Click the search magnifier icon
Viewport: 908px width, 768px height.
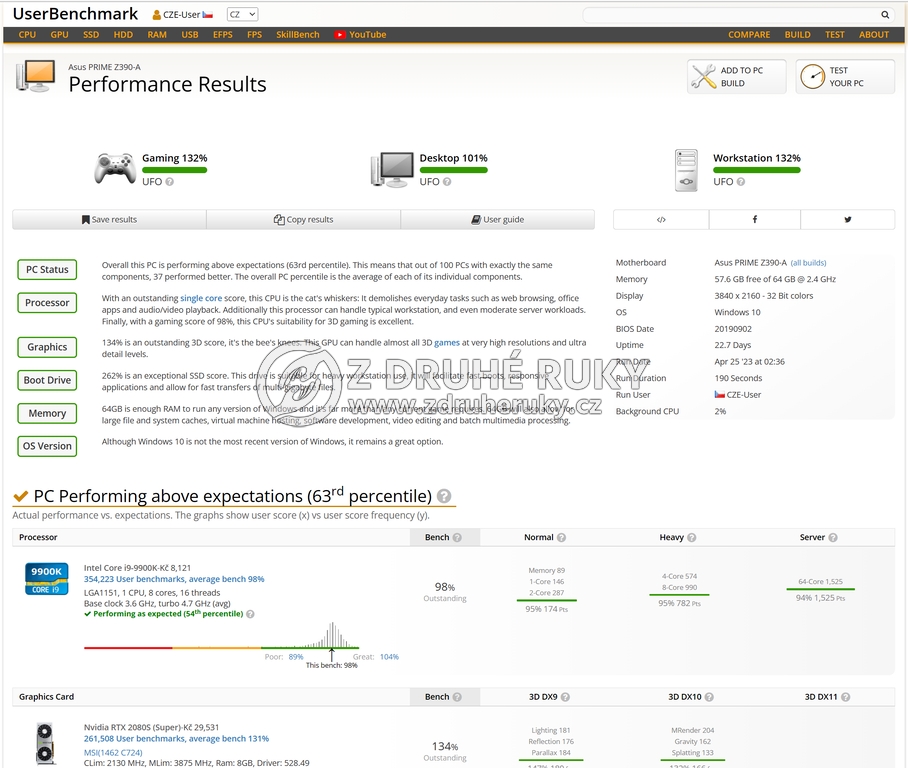[885, 14]
